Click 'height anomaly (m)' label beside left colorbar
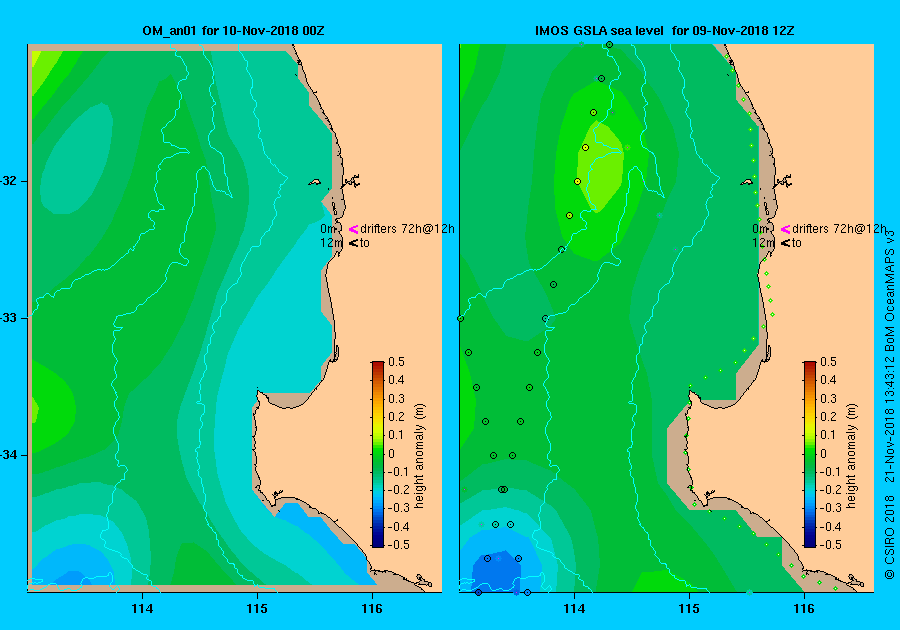This screenshot has width=900, height=630. click(x=420, y=456)
